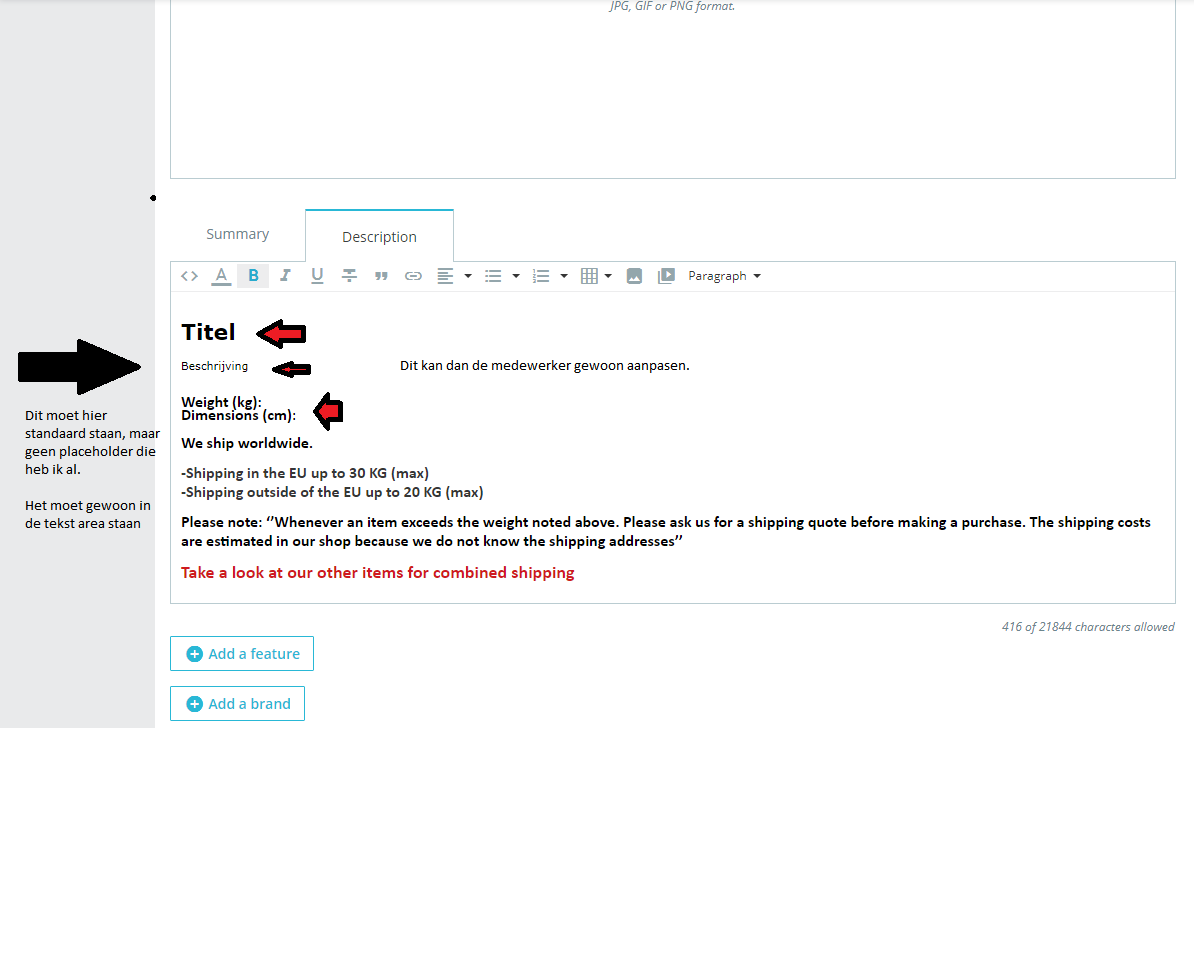Insert a blockquote
This screenshot has height=953, width=1194.
pyautogui.click(x=381, y=276)
